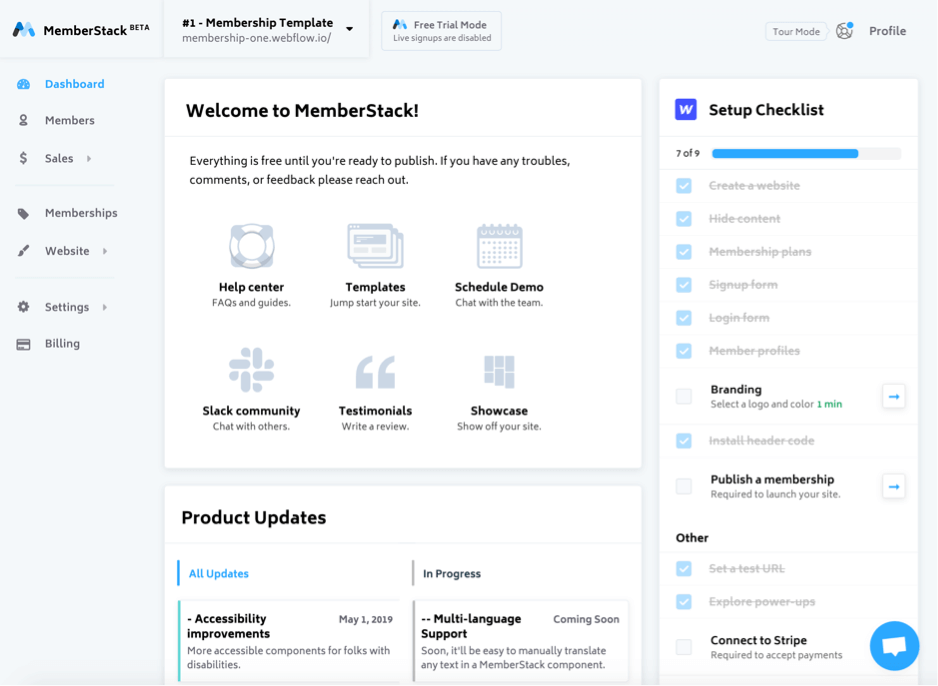Image resolution: width=938 pixels, height=686 pixels.
Task: Click the Templates label
Action: tap(375, 287)
